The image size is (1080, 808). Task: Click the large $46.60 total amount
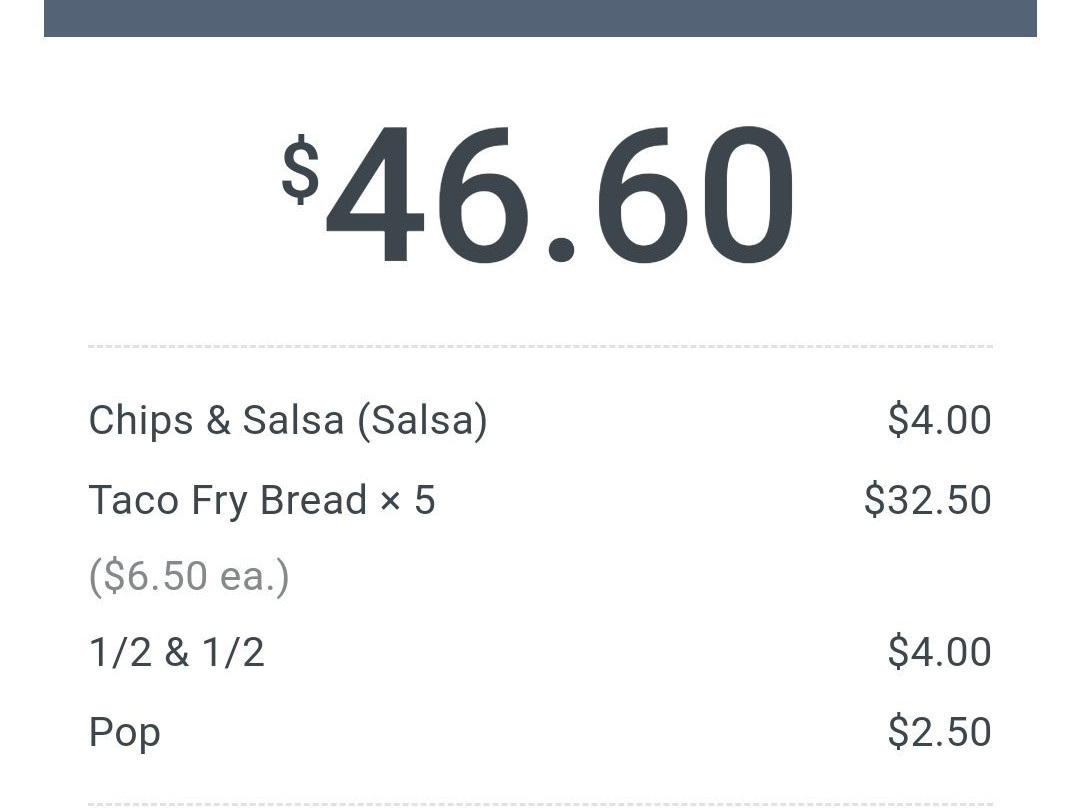pyautogui.click(x=560, y=195)
